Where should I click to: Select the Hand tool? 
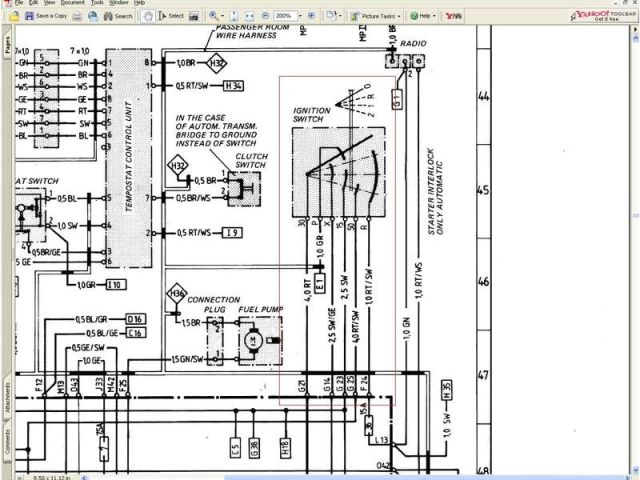click(148, 16)
